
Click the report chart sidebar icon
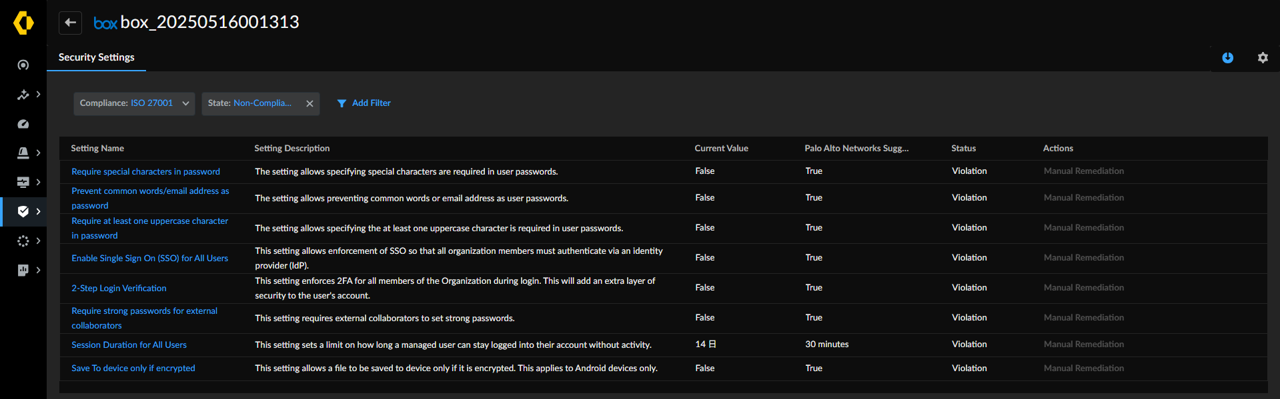tap(23, 270)
